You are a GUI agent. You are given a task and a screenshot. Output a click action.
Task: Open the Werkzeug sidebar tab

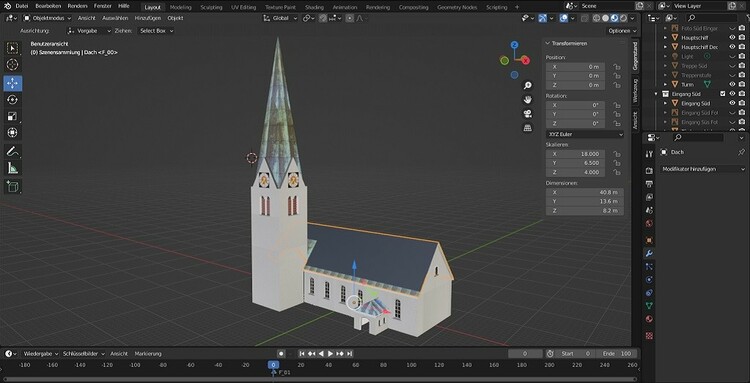pos(635,91)
